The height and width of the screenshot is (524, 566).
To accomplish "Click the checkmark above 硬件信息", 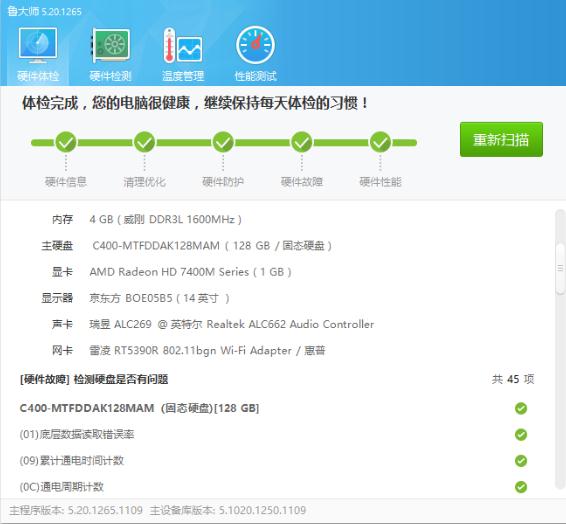I will (x=66, y=142).
